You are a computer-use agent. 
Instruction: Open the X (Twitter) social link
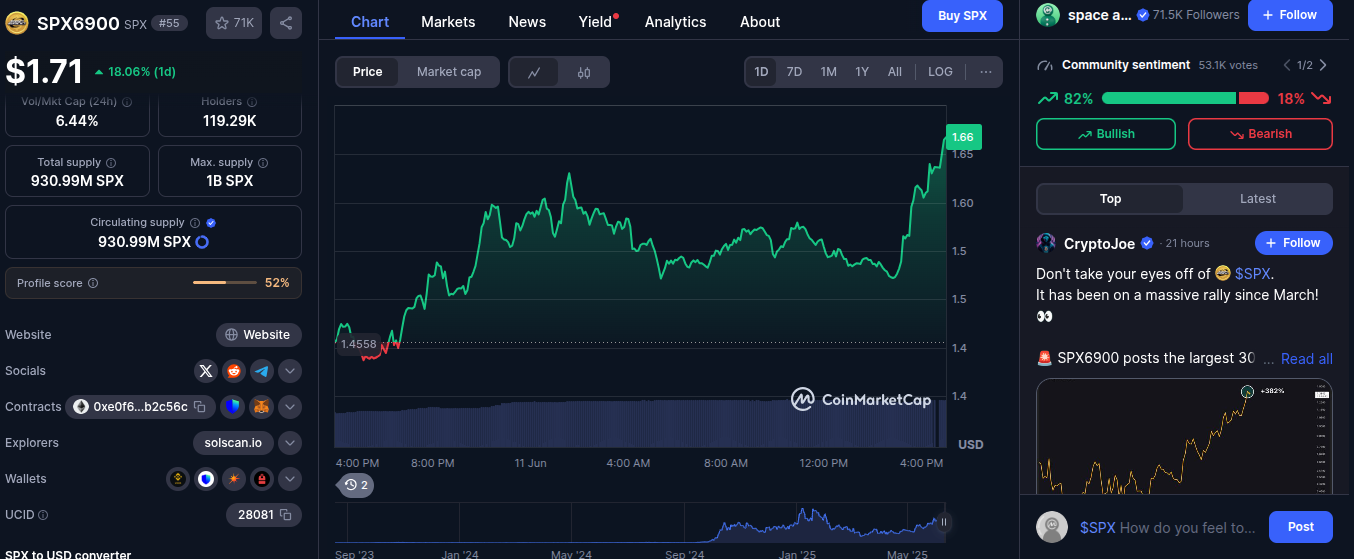pos(206,371)
